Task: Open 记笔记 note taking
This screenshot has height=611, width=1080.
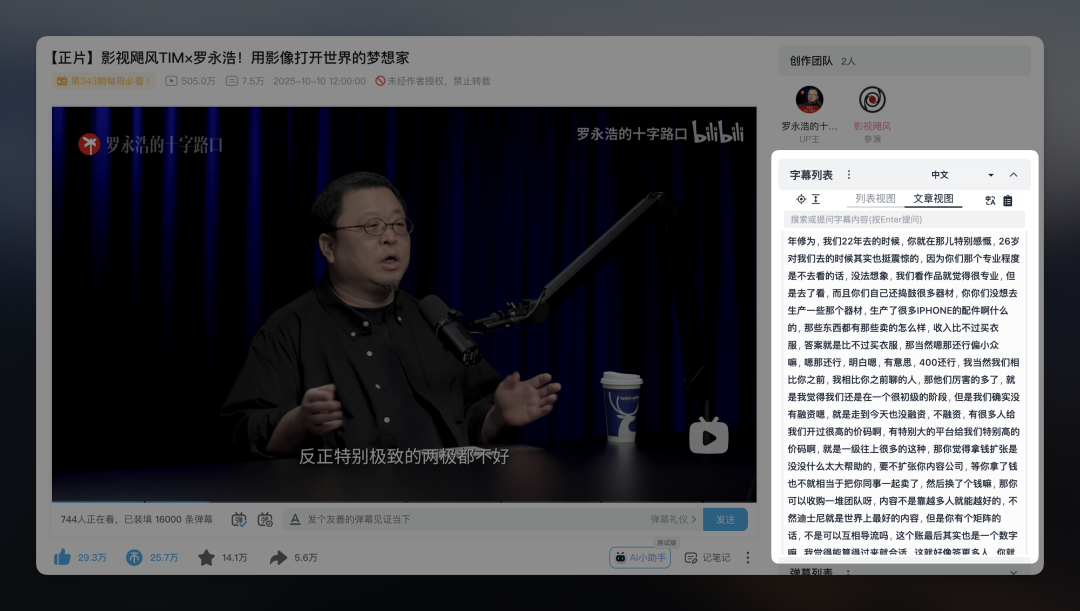Action: pos(707,557)
